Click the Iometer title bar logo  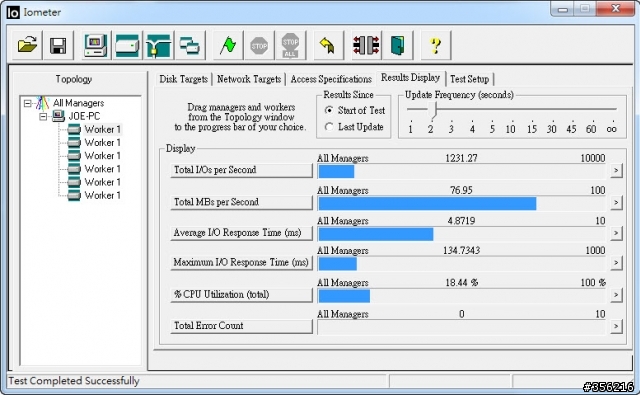pos(13,12)
